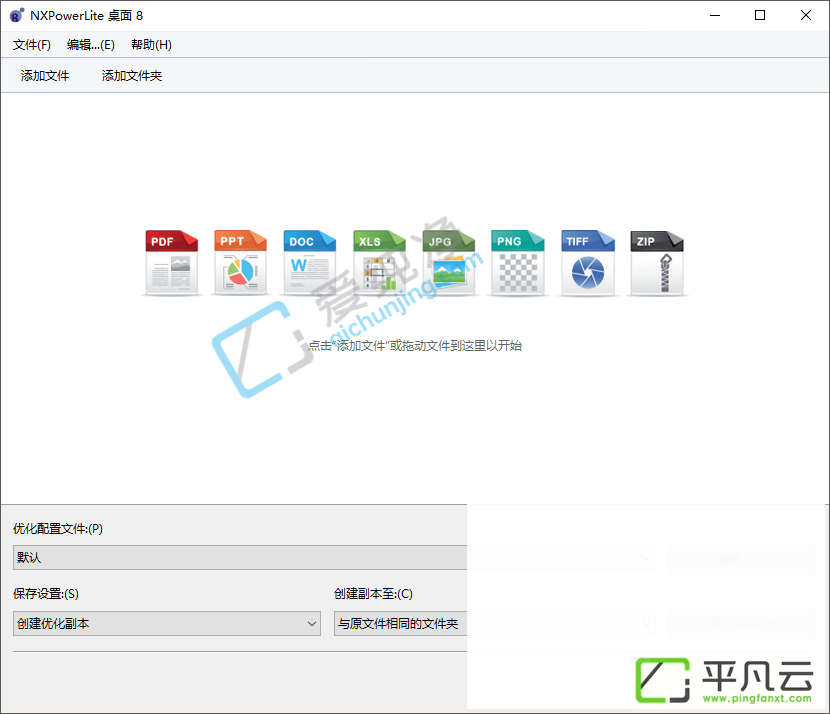Click the PPT file type icon
The height and width of the screenshot is (714, 830).
pyautogui.click(x=240, y=263)
